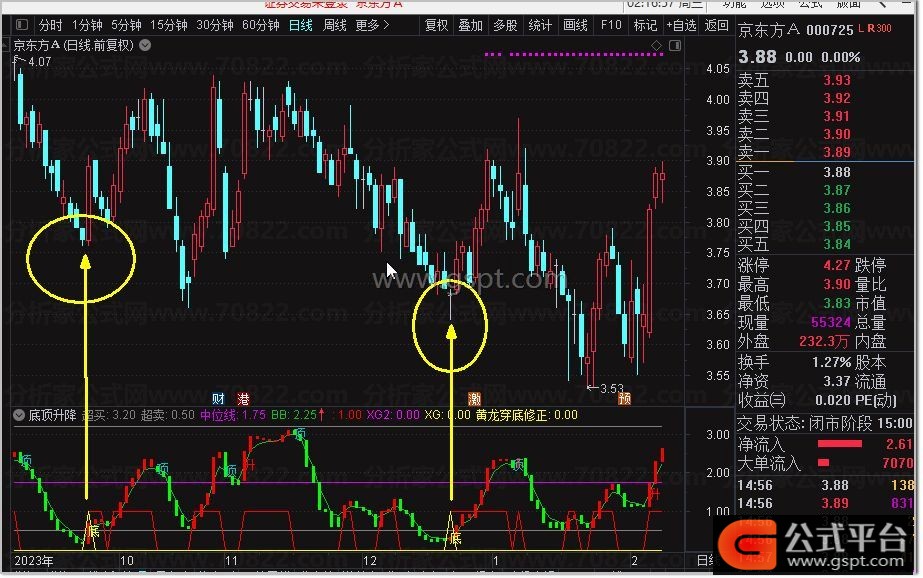
Task: Click the 买五 price 3.84
Action: (x=836, y=244)
